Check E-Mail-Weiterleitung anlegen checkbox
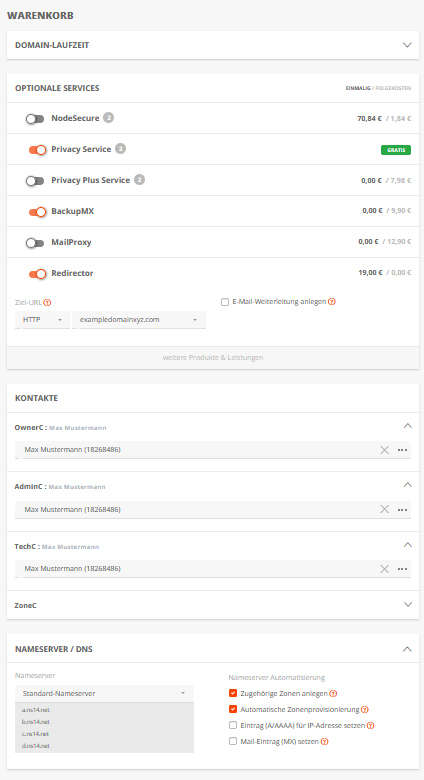The width and height of the screenshot is (424, 780). click(225, 302)
